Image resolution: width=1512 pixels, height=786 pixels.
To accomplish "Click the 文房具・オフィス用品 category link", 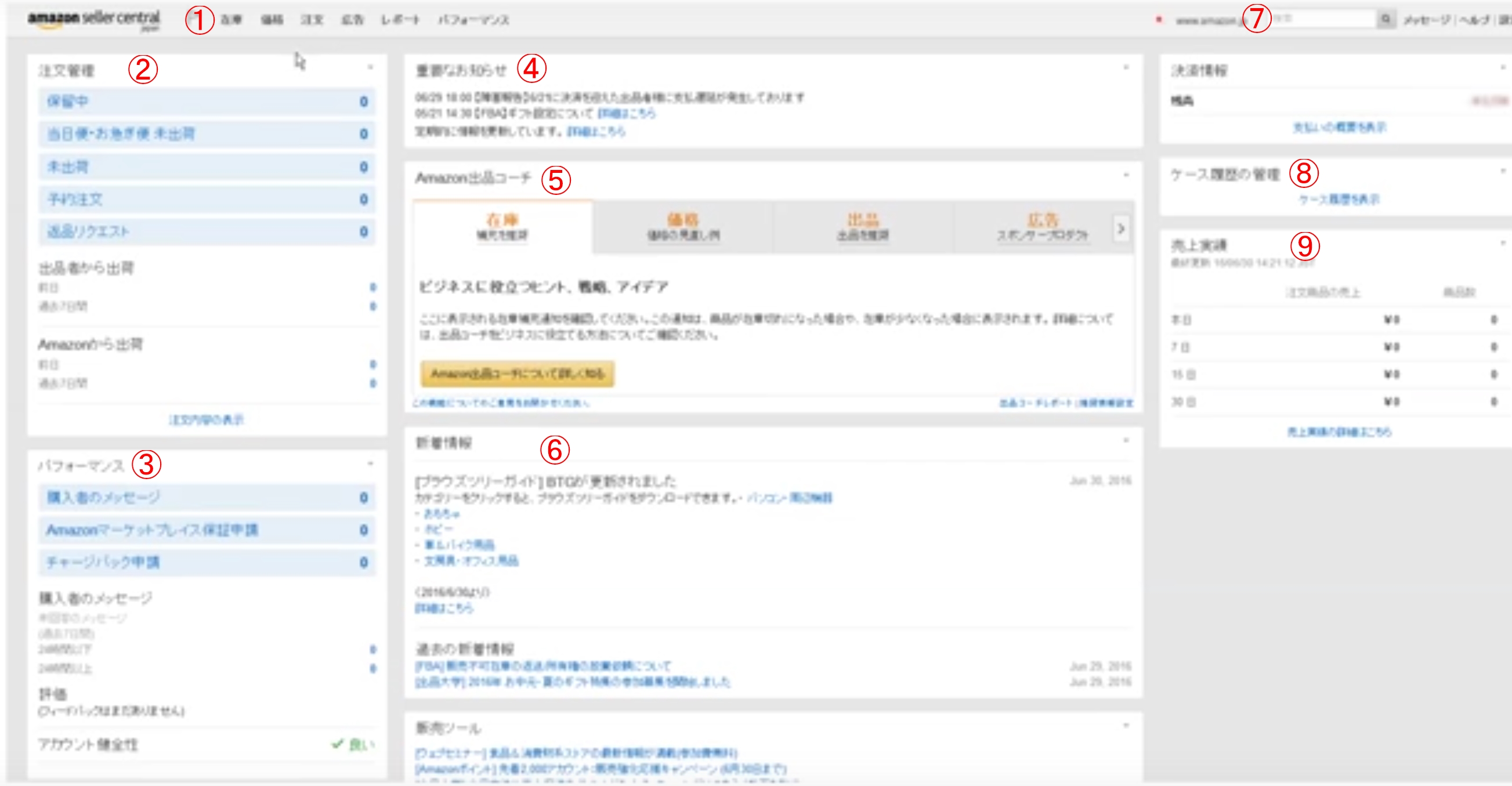I will pyautogui.click(x=471, y=560).
